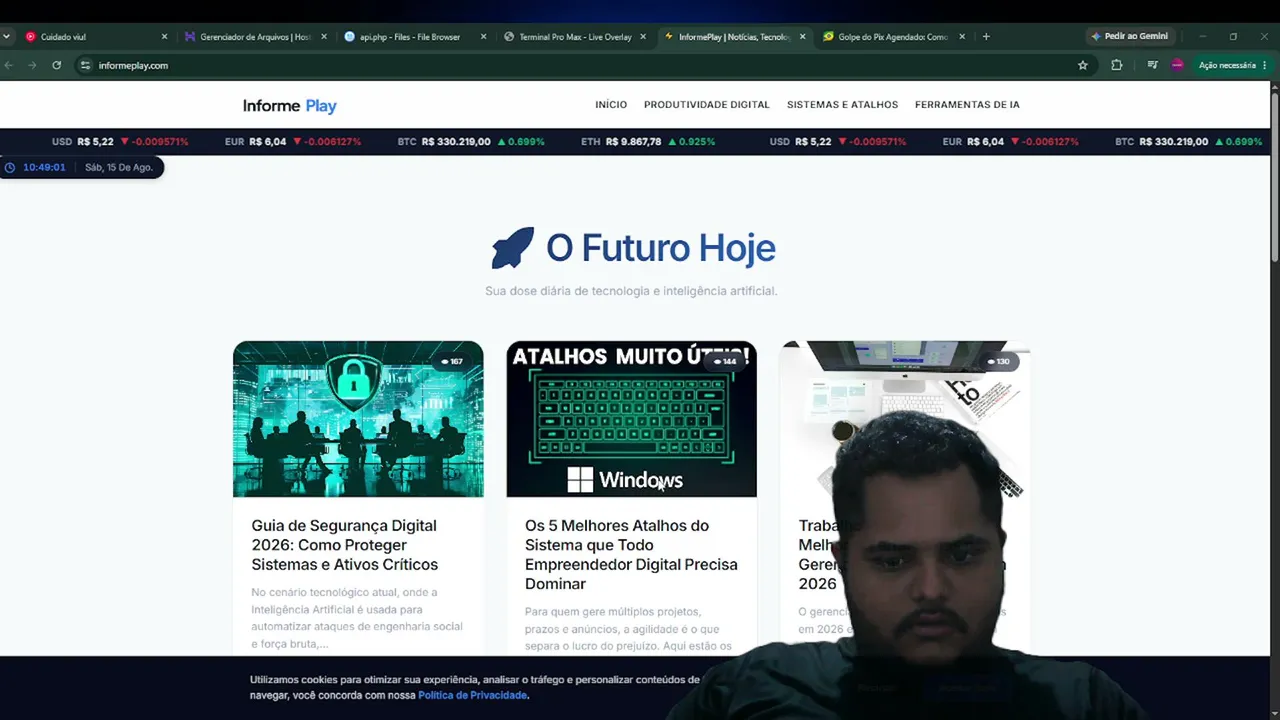Open the SISTEMAS E ATALHOS menu item

pos(842,105)
